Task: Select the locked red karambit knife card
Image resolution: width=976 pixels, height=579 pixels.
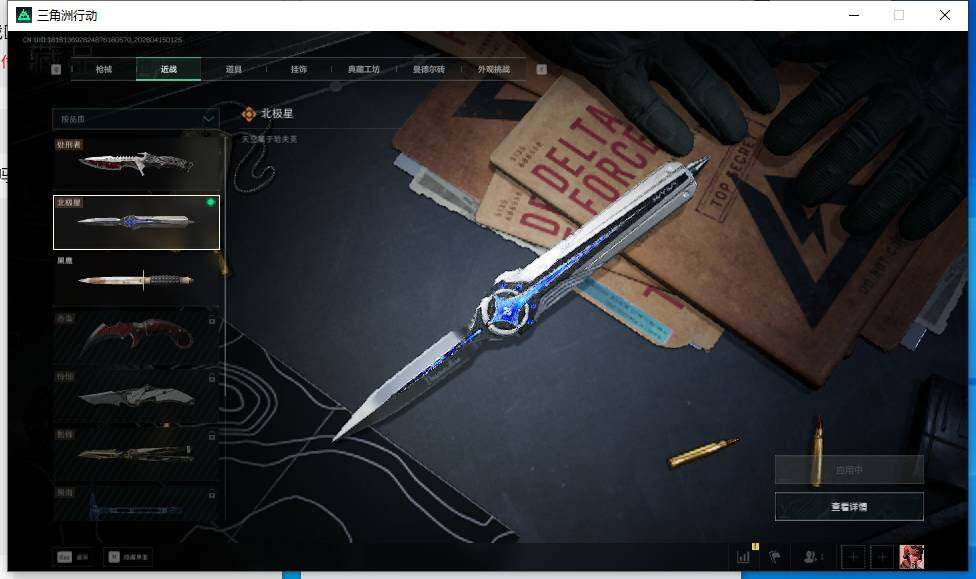Action: (136, 338)
